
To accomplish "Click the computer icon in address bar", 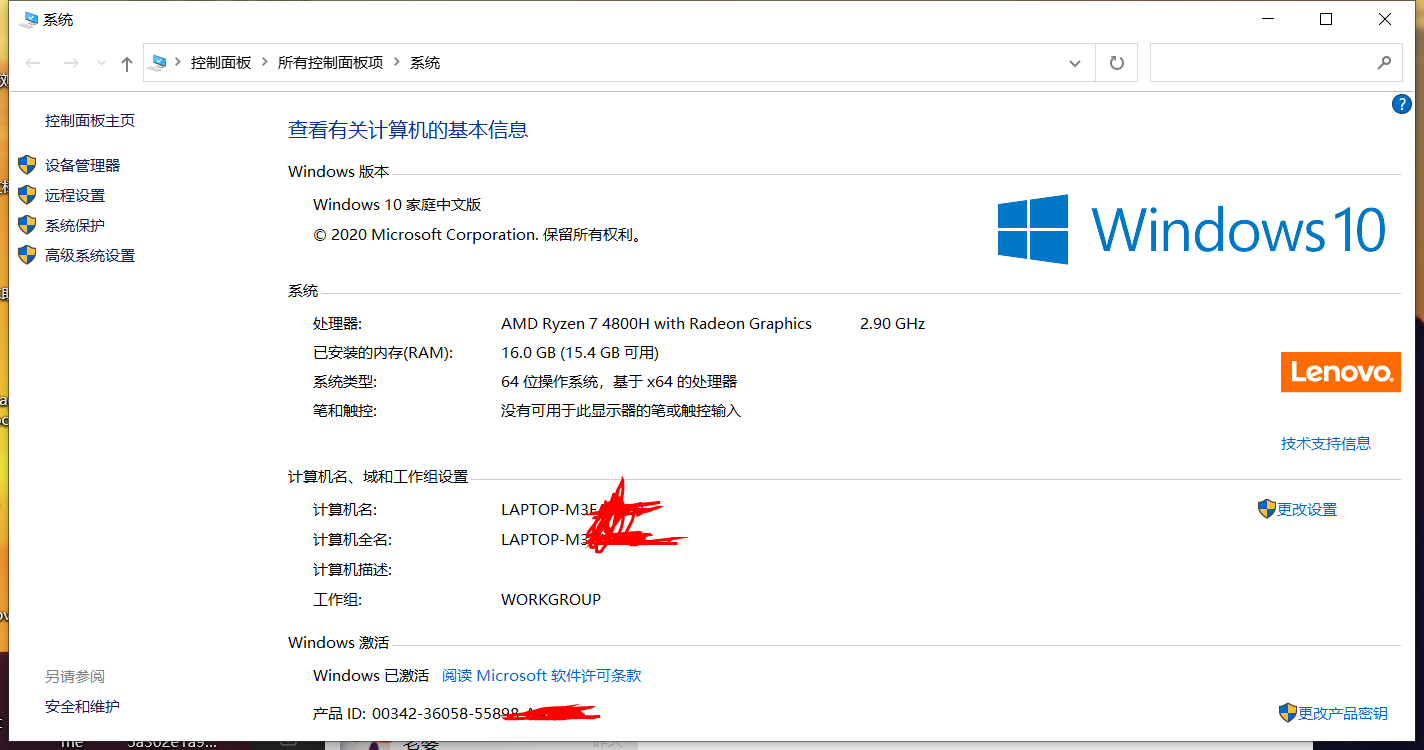I will click(159, 62).
